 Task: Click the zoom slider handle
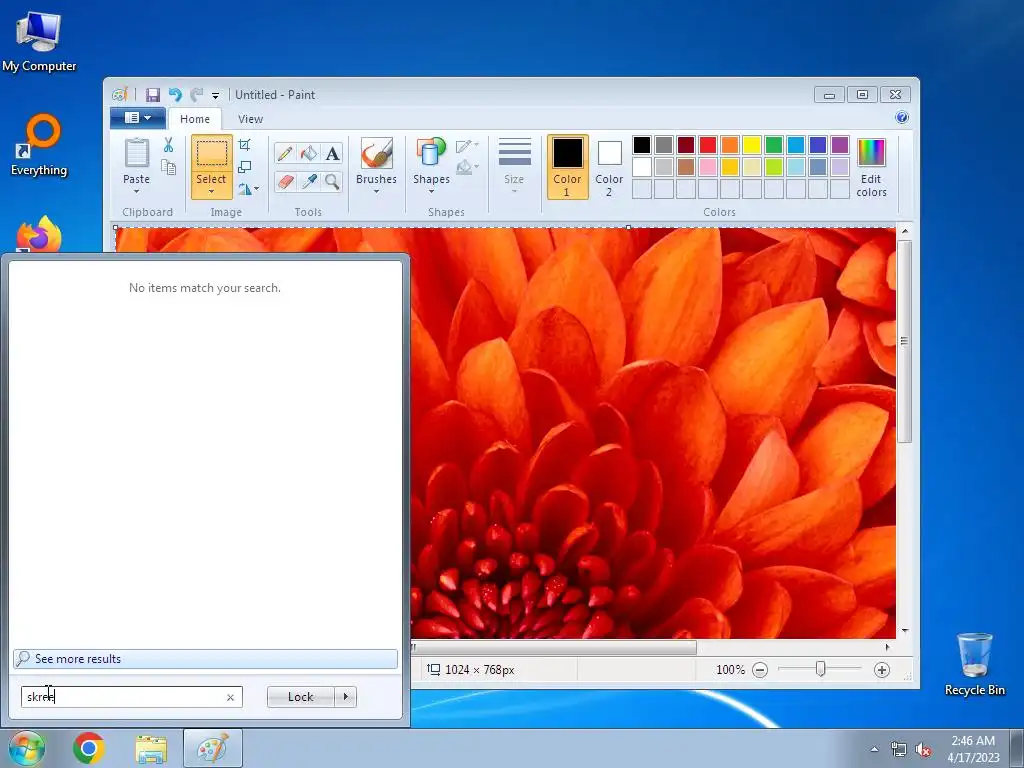[x=820, y=669]
